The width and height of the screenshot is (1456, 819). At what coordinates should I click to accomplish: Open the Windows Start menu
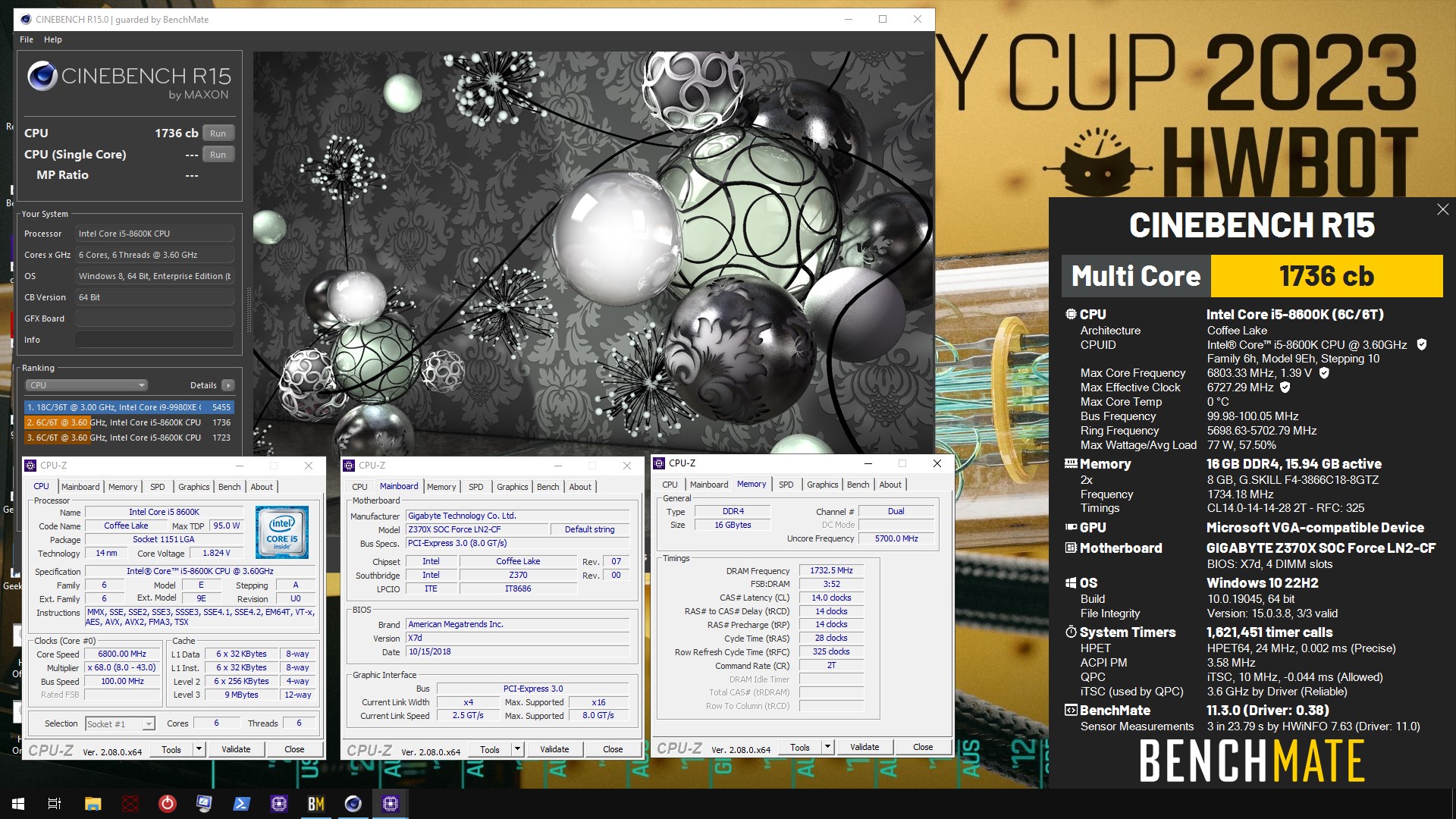(x=18, y=804)
